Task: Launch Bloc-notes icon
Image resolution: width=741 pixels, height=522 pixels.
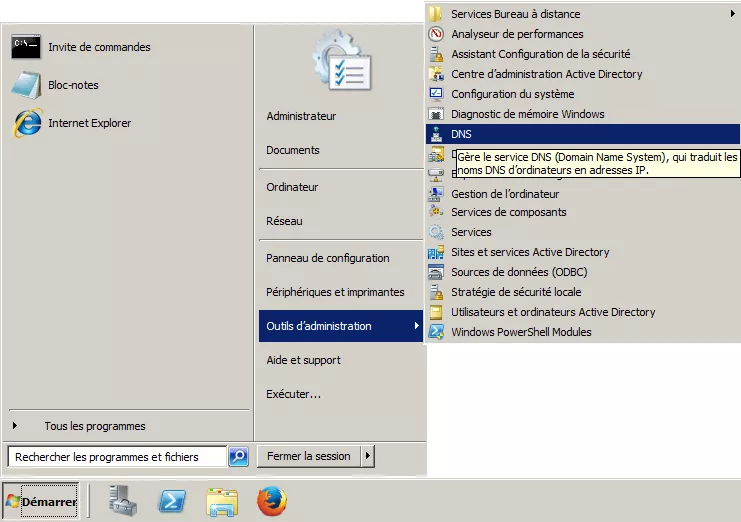Action: [26, 85]
